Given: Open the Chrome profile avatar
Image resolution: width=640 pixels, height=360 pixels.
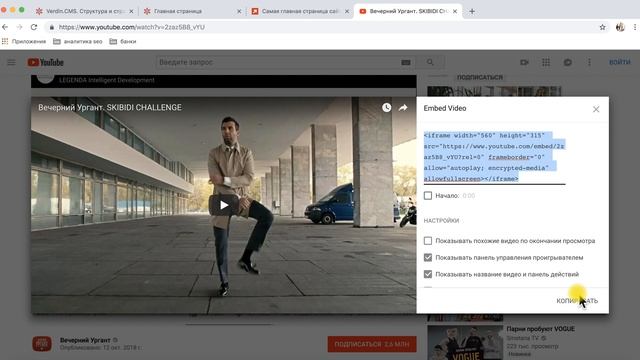Looking at the screenshot, I should point(620,27).
